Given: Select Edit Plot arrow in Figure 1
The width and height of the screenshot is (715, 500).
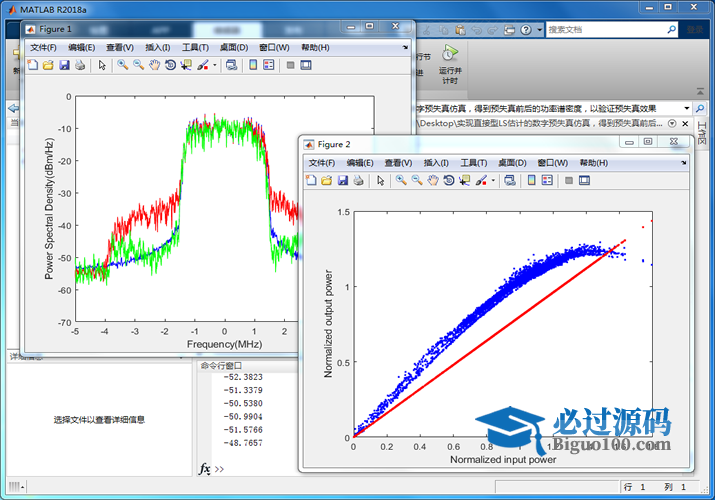Looking at the screenshot, I should 102,65.
